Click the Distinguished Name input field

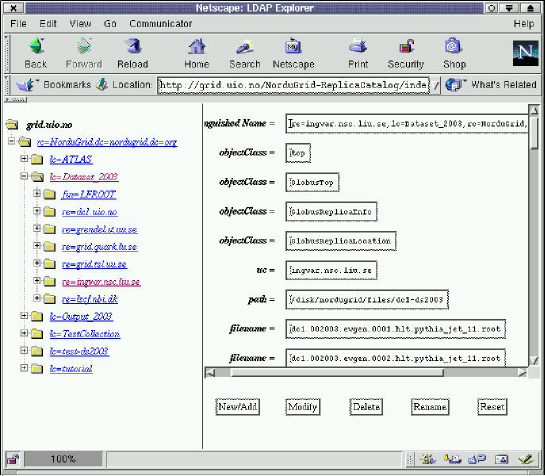click(x=407, y=123)
